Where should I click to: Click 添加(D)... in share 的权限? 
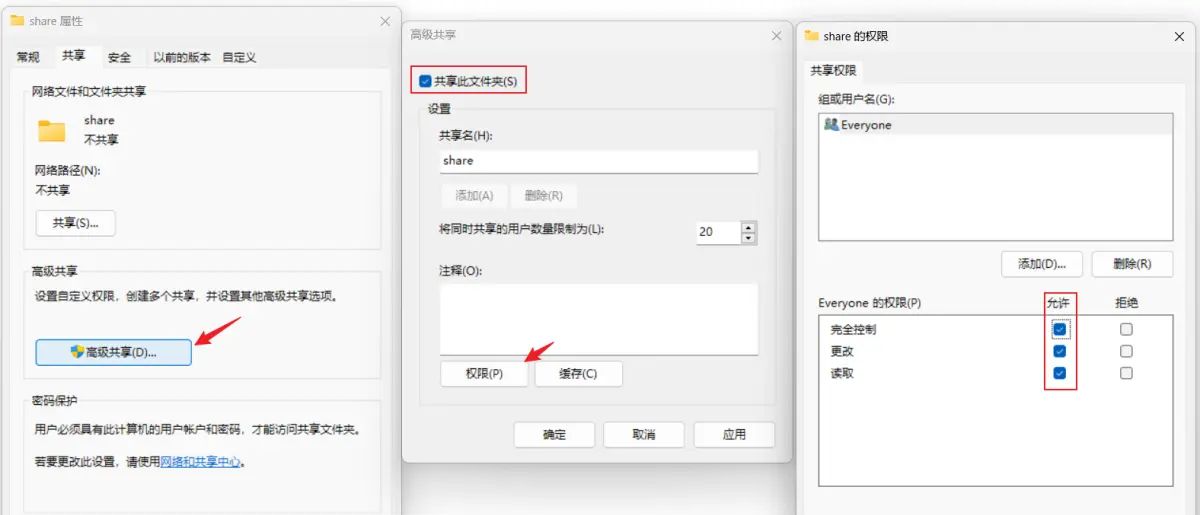coord(1041,264)
